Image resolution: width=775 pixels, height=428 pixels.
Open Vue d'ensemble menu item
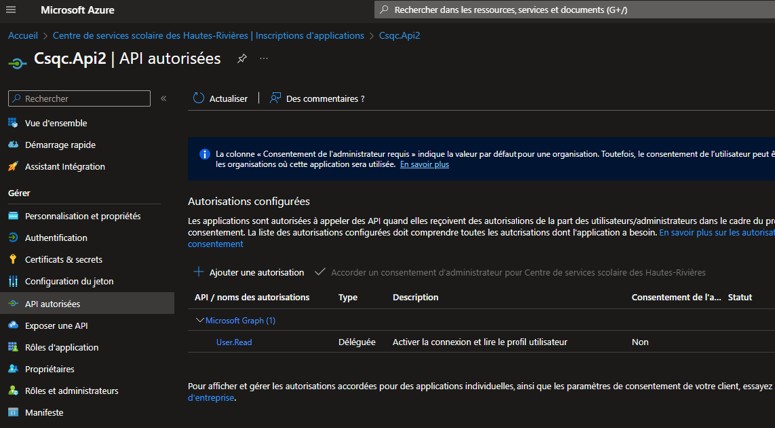tap(56, 123)
